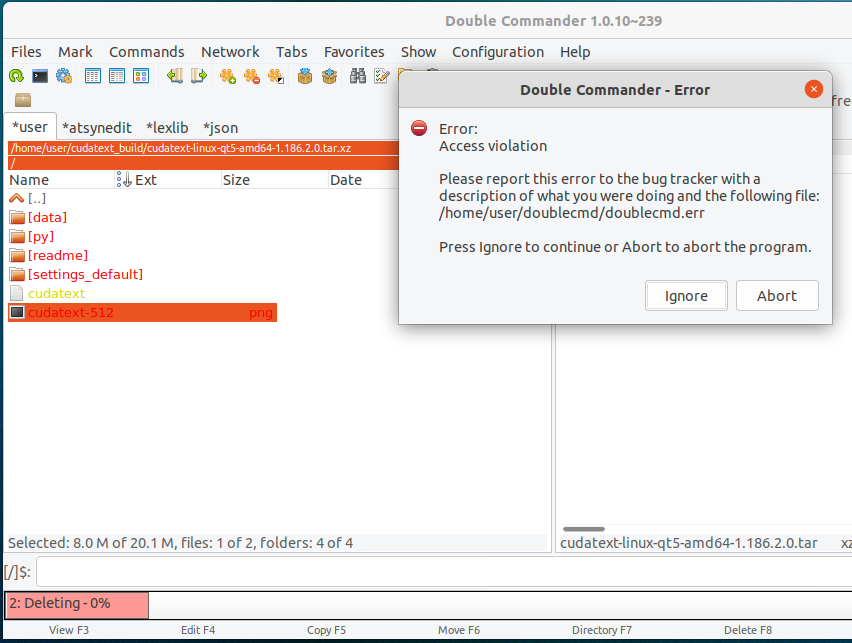Switch to the *lexlib tab
This screenshot has width=852, height=643.
167,127
